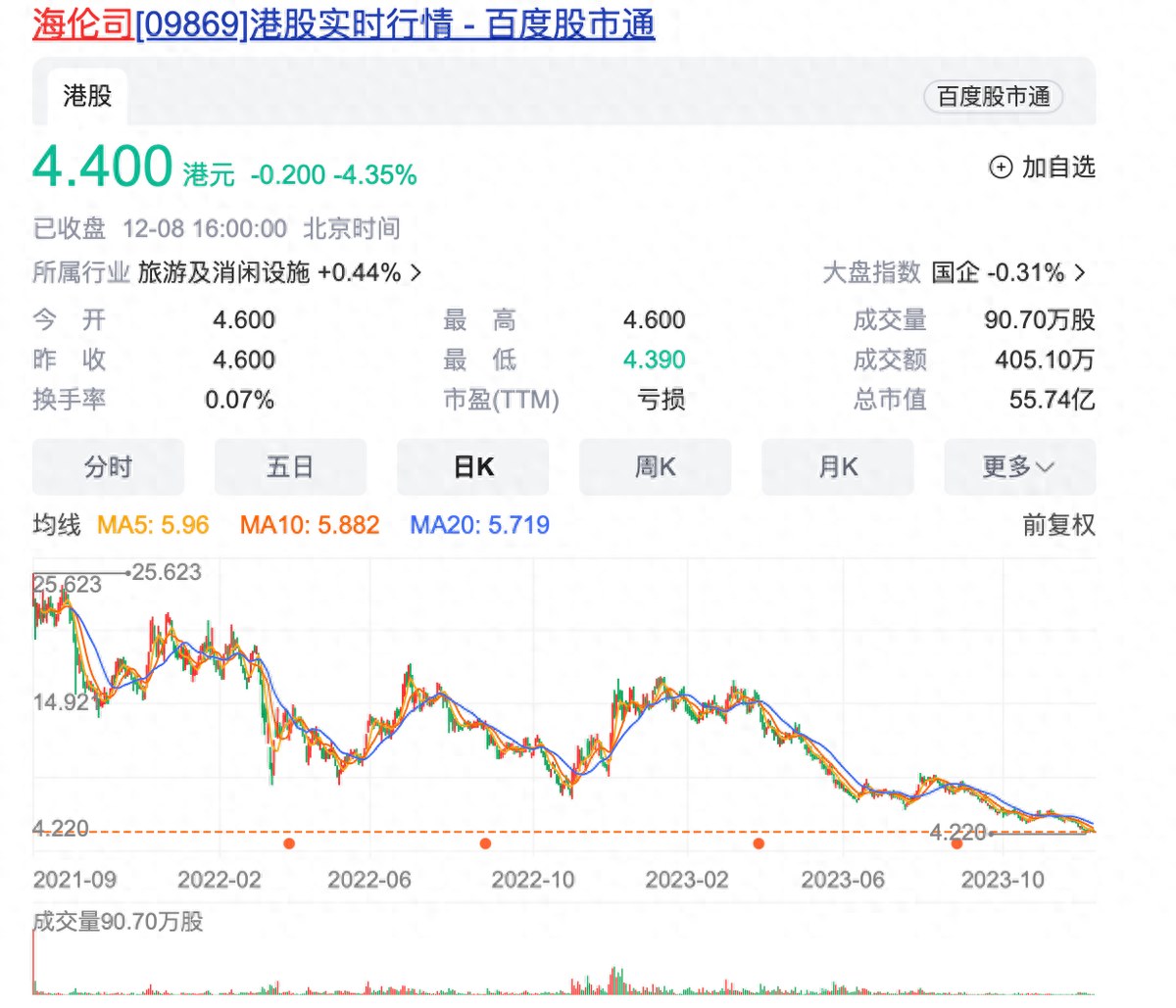Select the 月K chart tab
1176x1008 pixels.
[837, 467]
